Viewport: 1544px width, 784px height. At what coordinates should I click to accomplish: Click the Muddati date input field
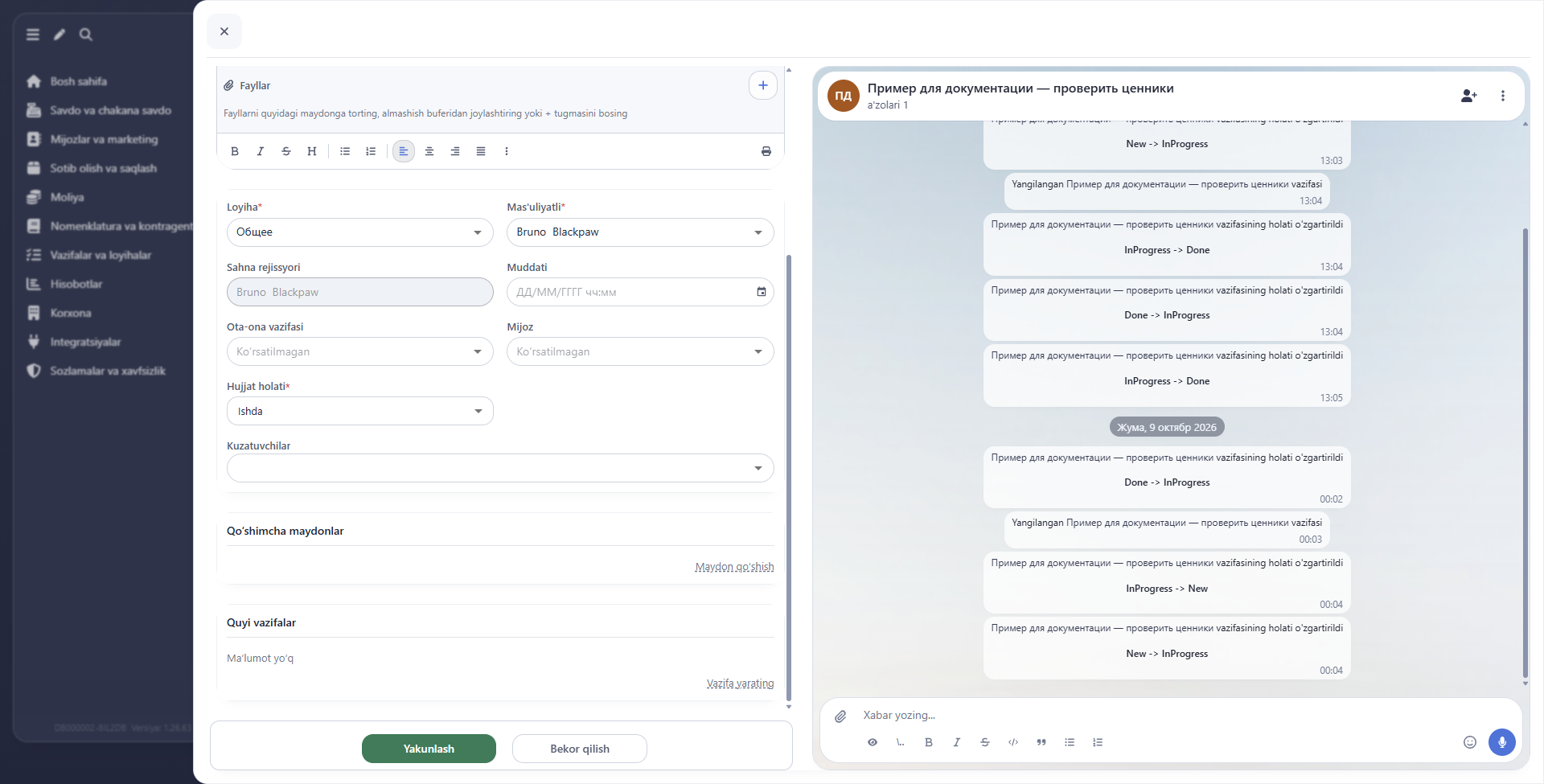[x=640, y=292]
